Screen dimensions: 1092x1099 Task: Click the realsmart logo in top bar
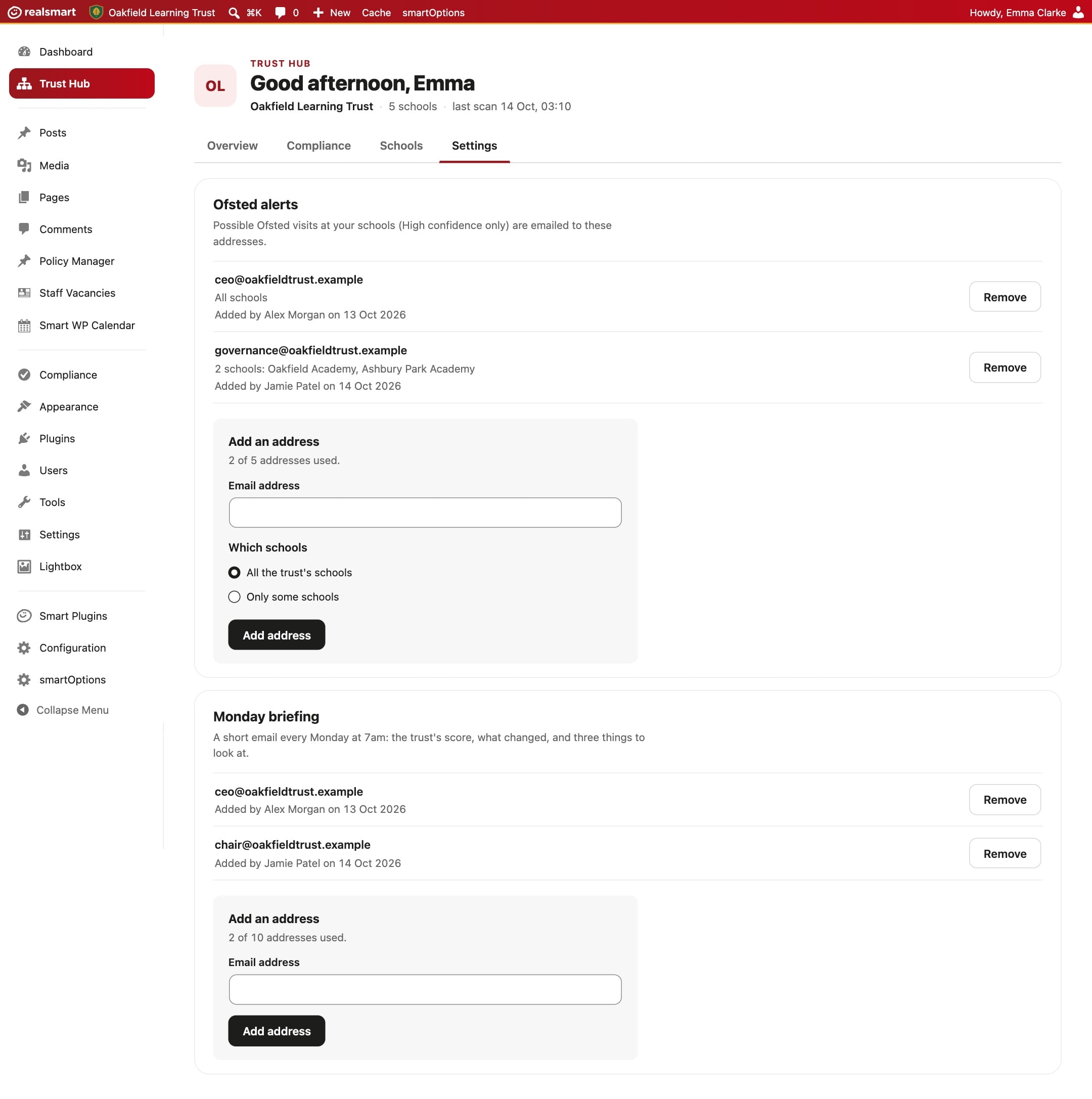click(41, 12)
